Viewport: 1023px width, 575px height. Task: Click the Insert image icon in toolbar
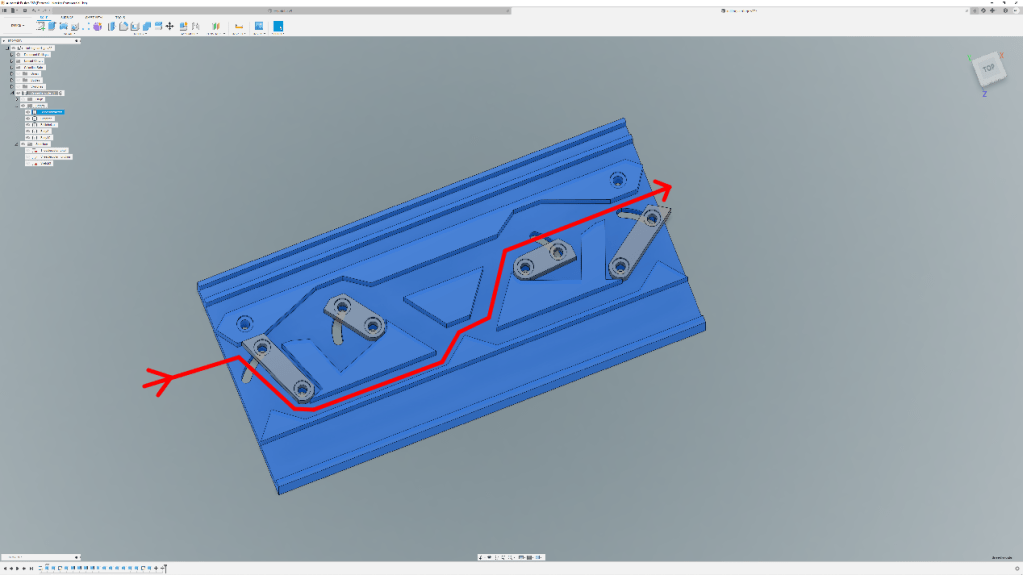(x=259, y=26)
